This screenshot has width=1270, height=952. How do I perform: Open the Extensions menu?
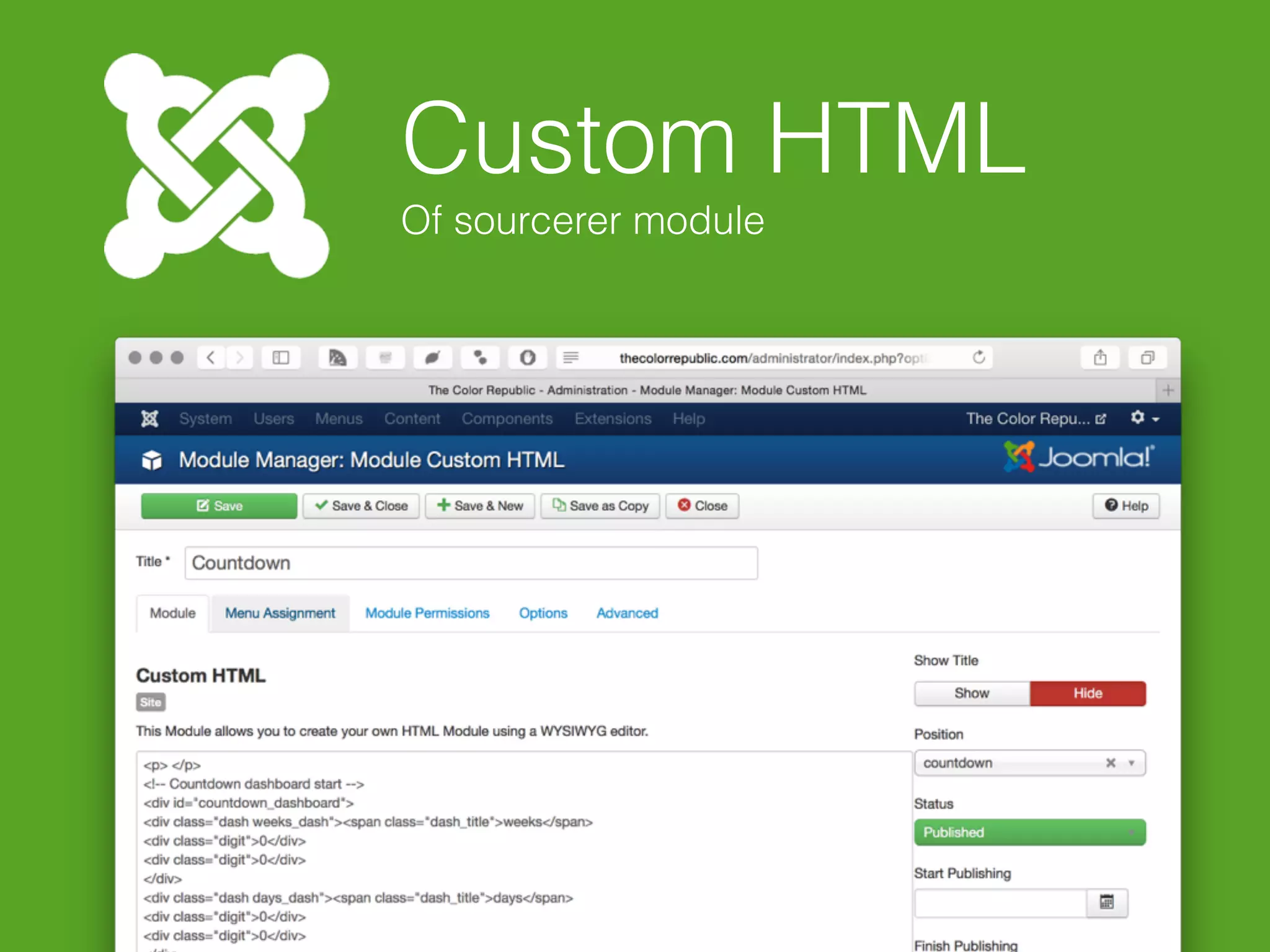pos(613,419)
